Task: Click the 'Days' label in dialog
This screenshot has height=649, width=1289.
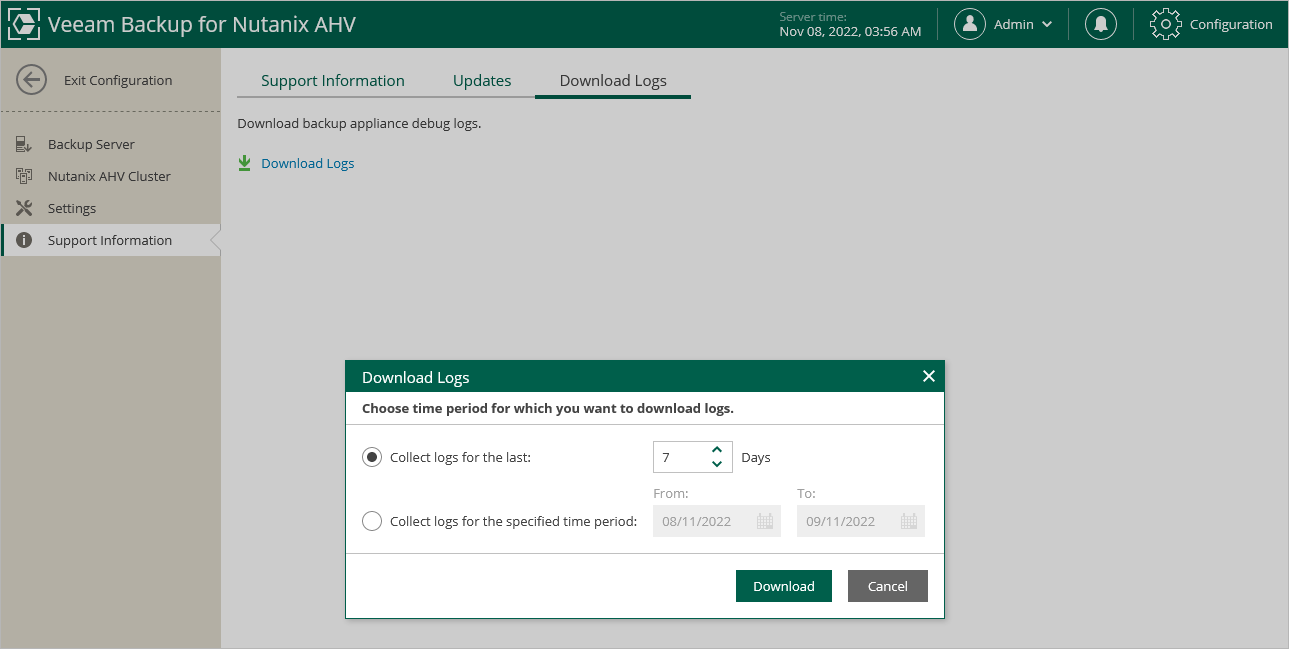Action: [756, 457]
